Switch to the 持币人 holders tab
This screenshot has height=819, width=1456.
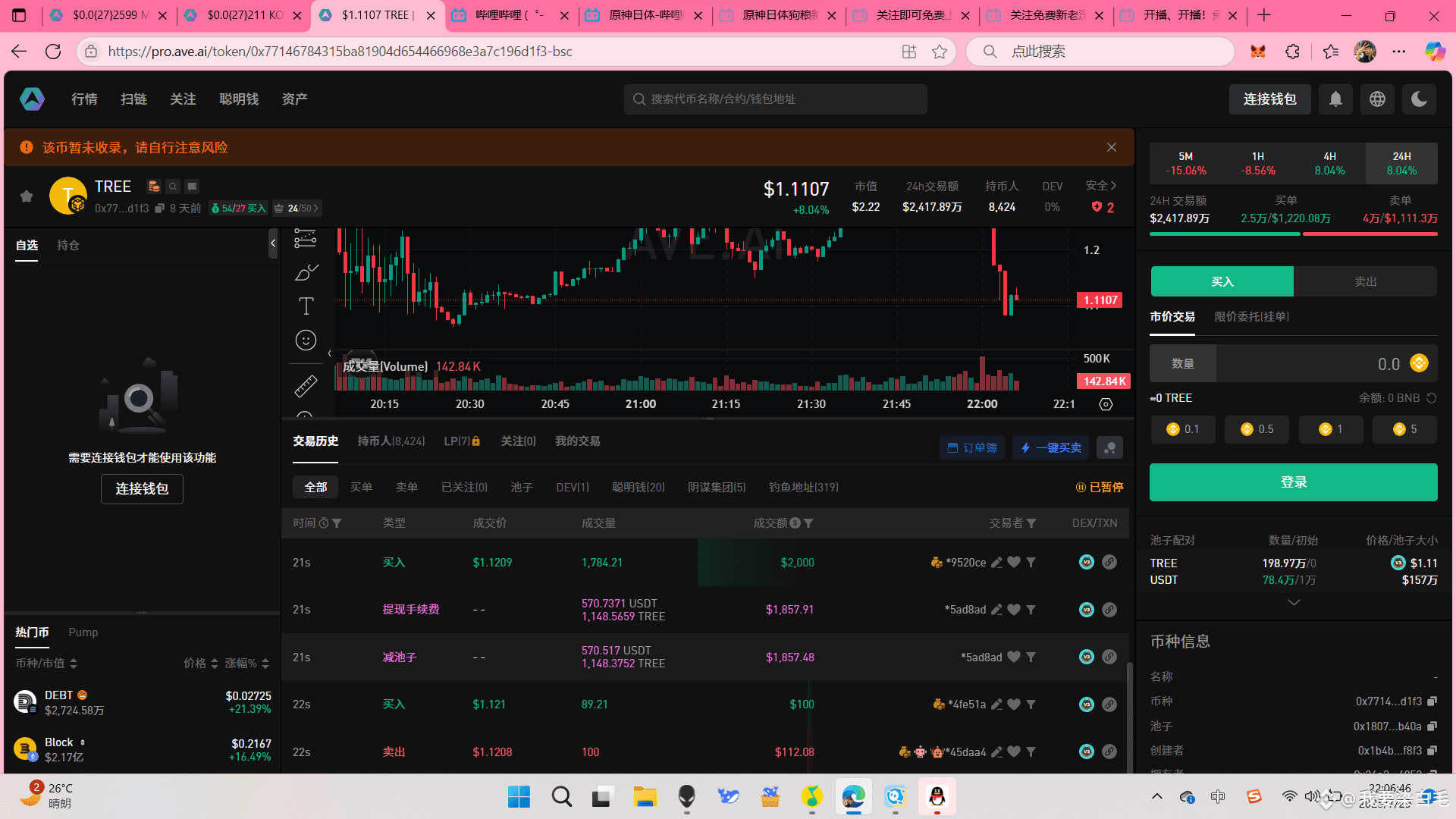391,441
